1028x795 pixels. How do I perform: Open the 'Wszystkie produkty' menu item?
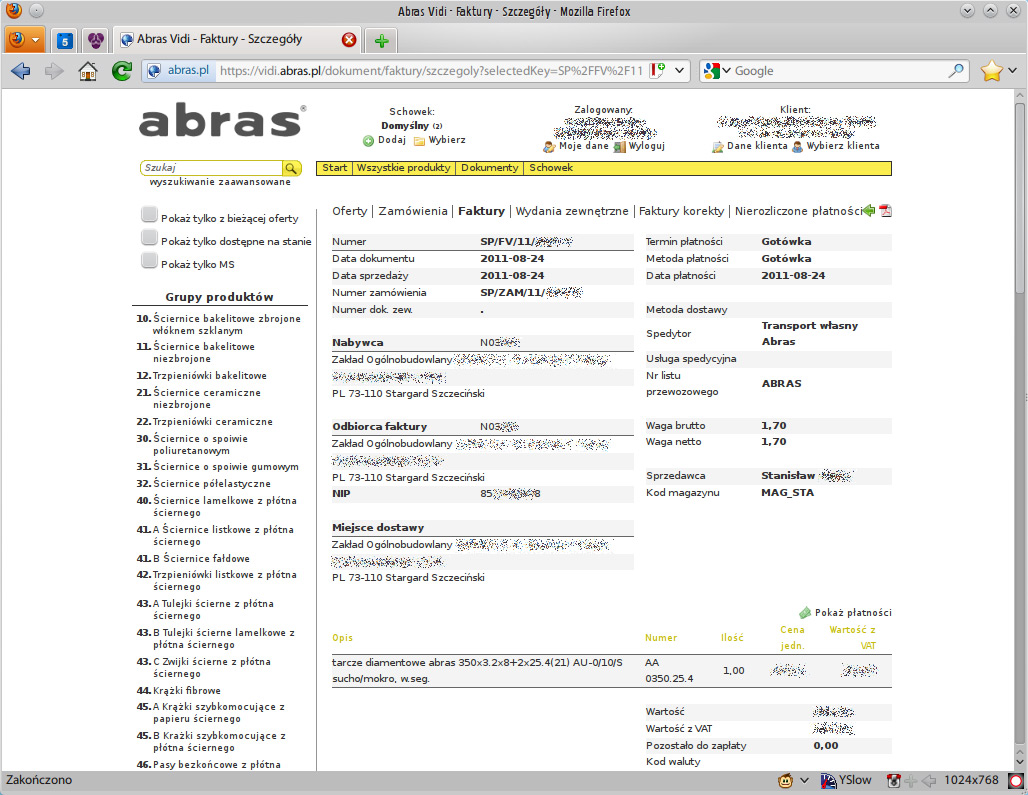tap(403, 168)
